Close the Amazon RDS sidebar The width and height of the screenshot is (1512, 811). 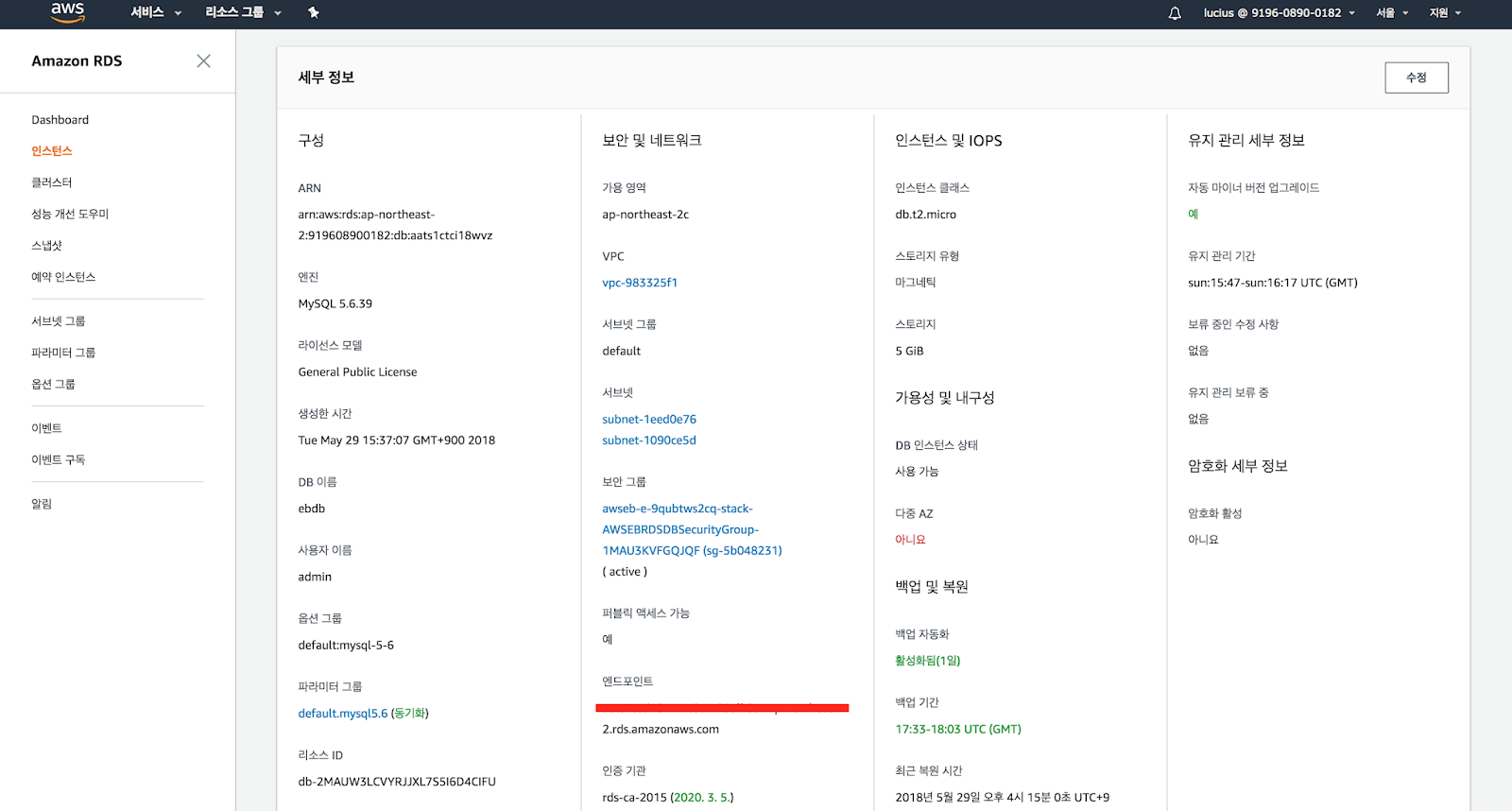coord(203,60)
